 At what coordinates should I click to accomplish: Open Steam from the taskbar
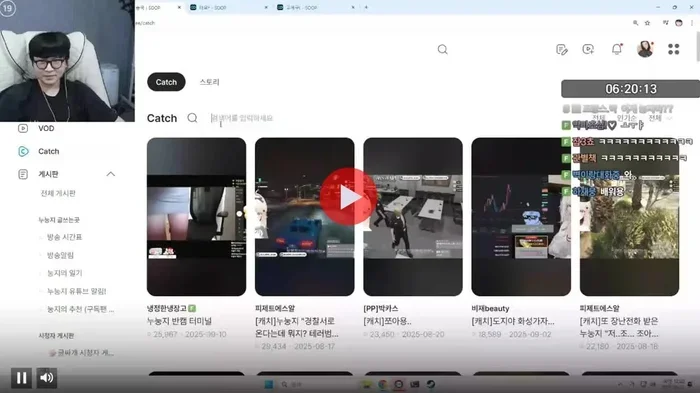(431, 385)
